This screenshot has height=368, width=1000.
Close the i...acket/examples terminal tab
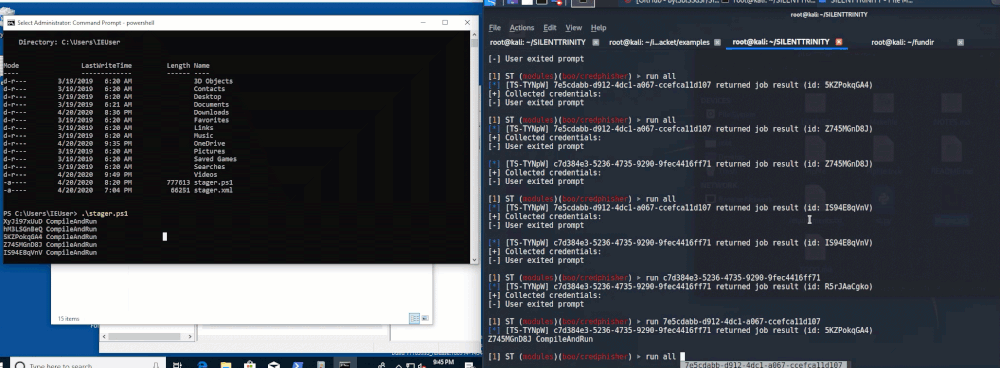coord(717,43)
